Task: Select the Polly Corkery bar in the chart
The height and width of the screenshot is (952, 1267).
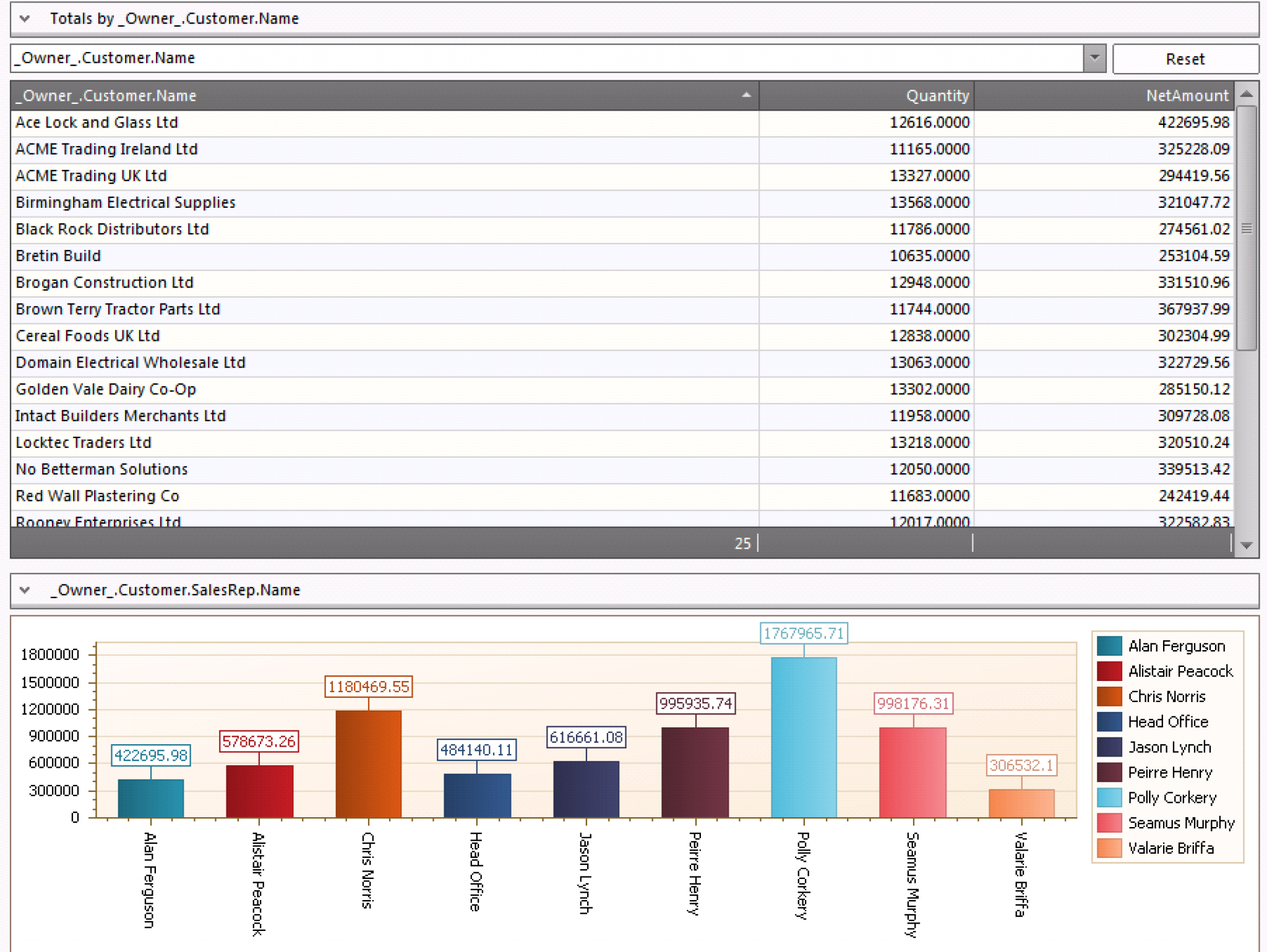Action: pos(803,736)
